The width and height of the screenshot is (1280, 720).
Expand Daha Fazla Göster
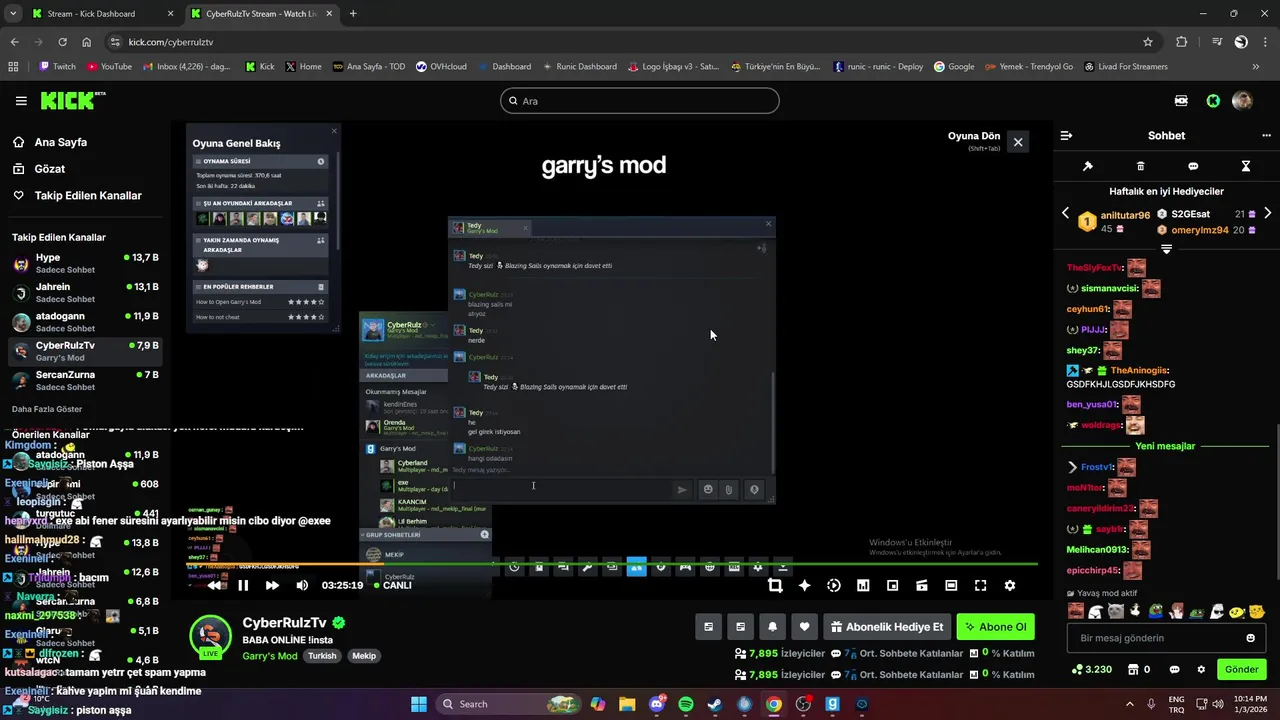47,409
